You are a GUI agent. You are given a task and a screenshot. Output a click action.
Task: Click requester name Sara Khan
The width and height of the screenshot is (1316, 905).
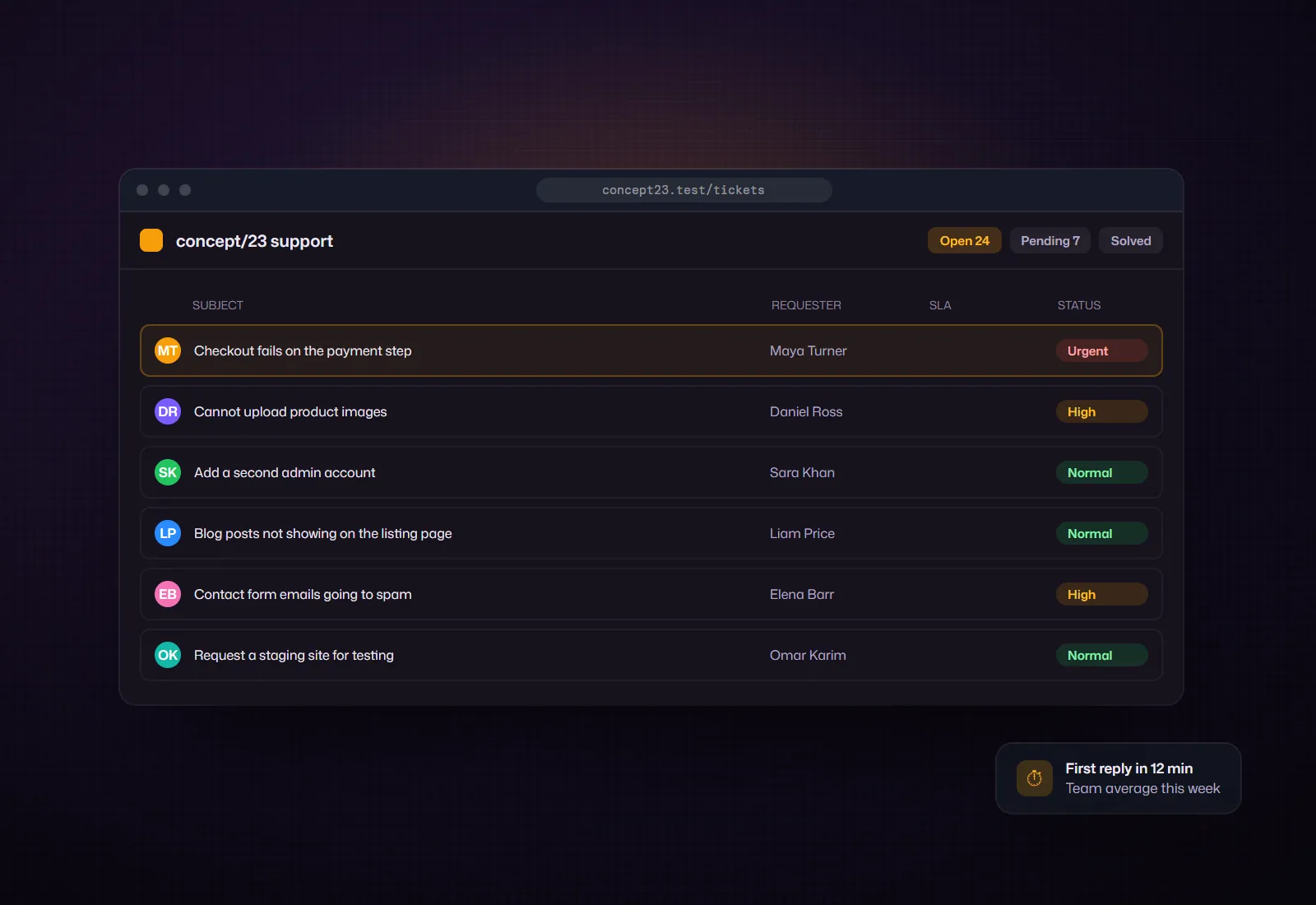pos(802,472)
